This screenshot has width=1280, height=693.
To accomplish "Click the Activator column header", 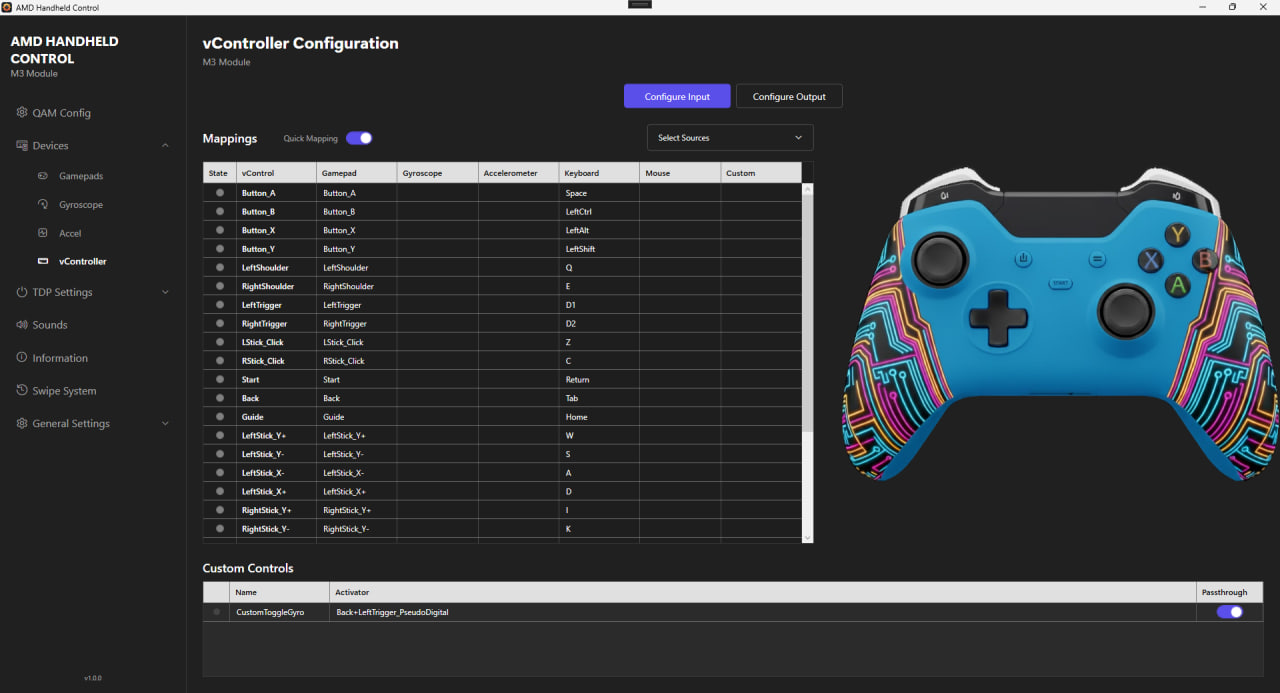I will click(x=763, y=592).
